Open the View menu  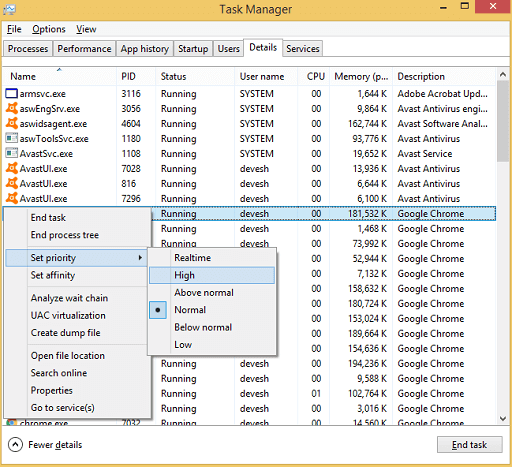[x=86, y=29]
